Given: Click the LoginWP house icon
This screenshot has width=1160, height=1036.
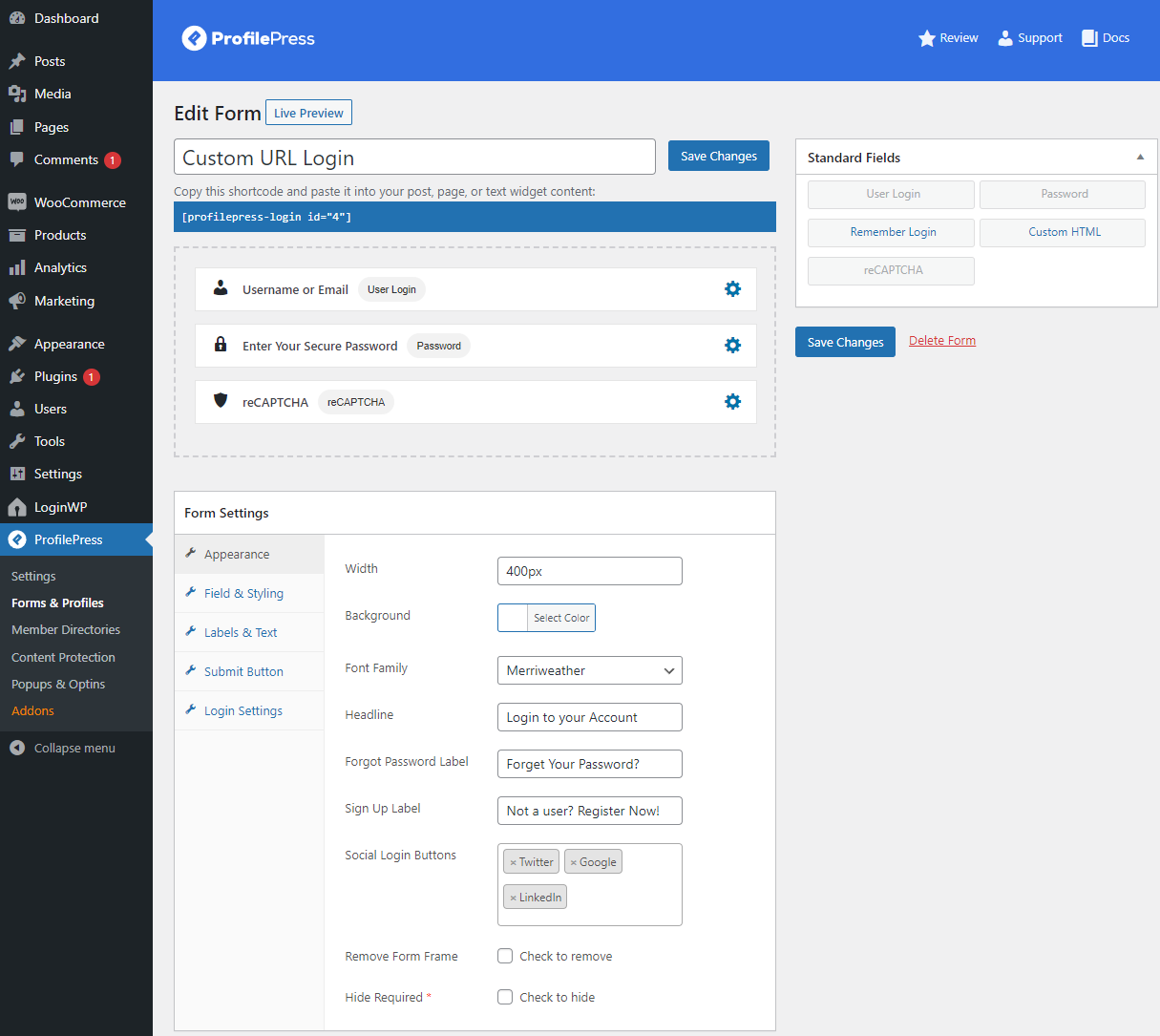Looking at the screenshot, I should click(17, 507).
